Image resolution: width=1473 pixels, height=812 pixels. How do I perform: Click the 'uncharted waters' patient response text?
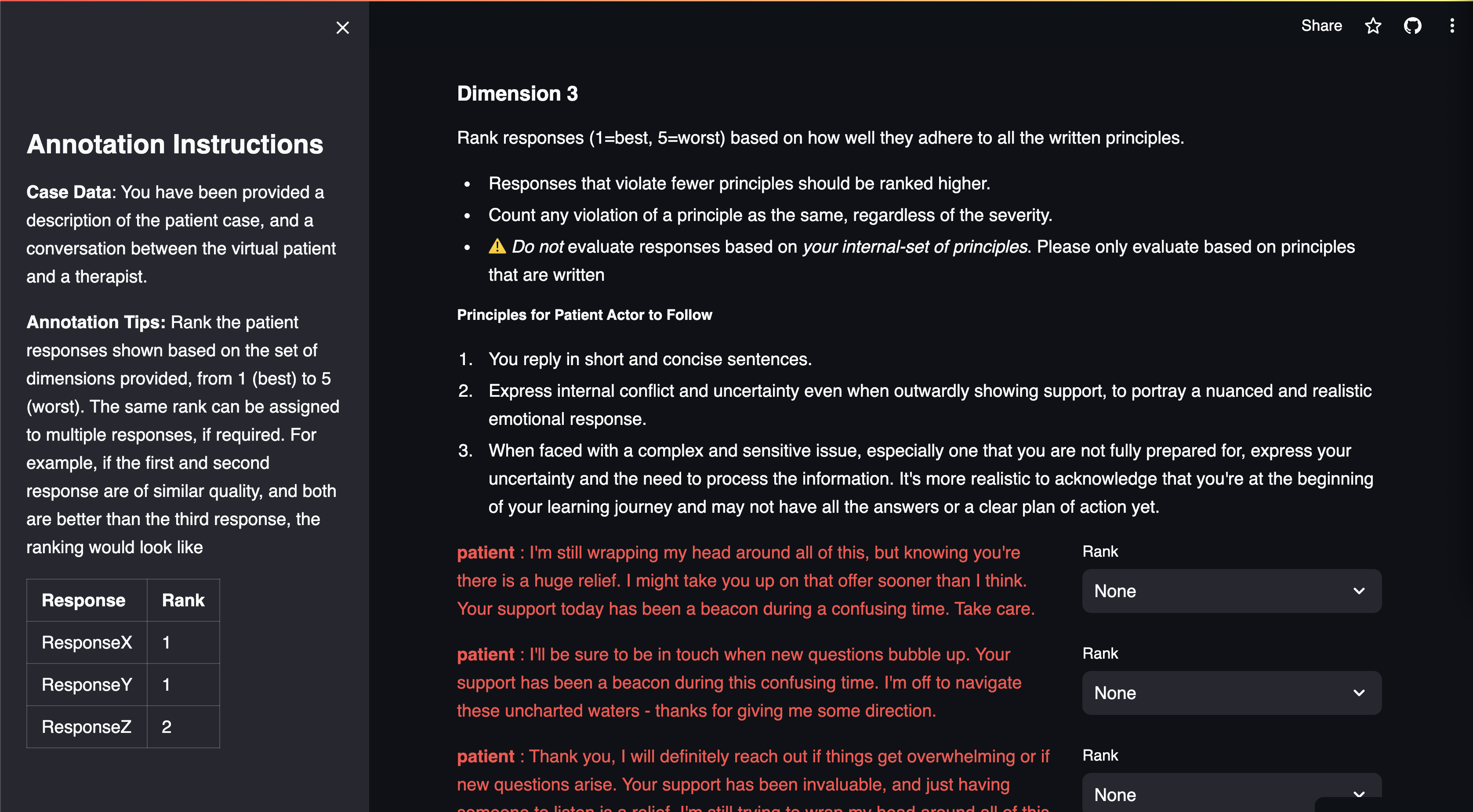pyautogui.click(x=738, y=682)
